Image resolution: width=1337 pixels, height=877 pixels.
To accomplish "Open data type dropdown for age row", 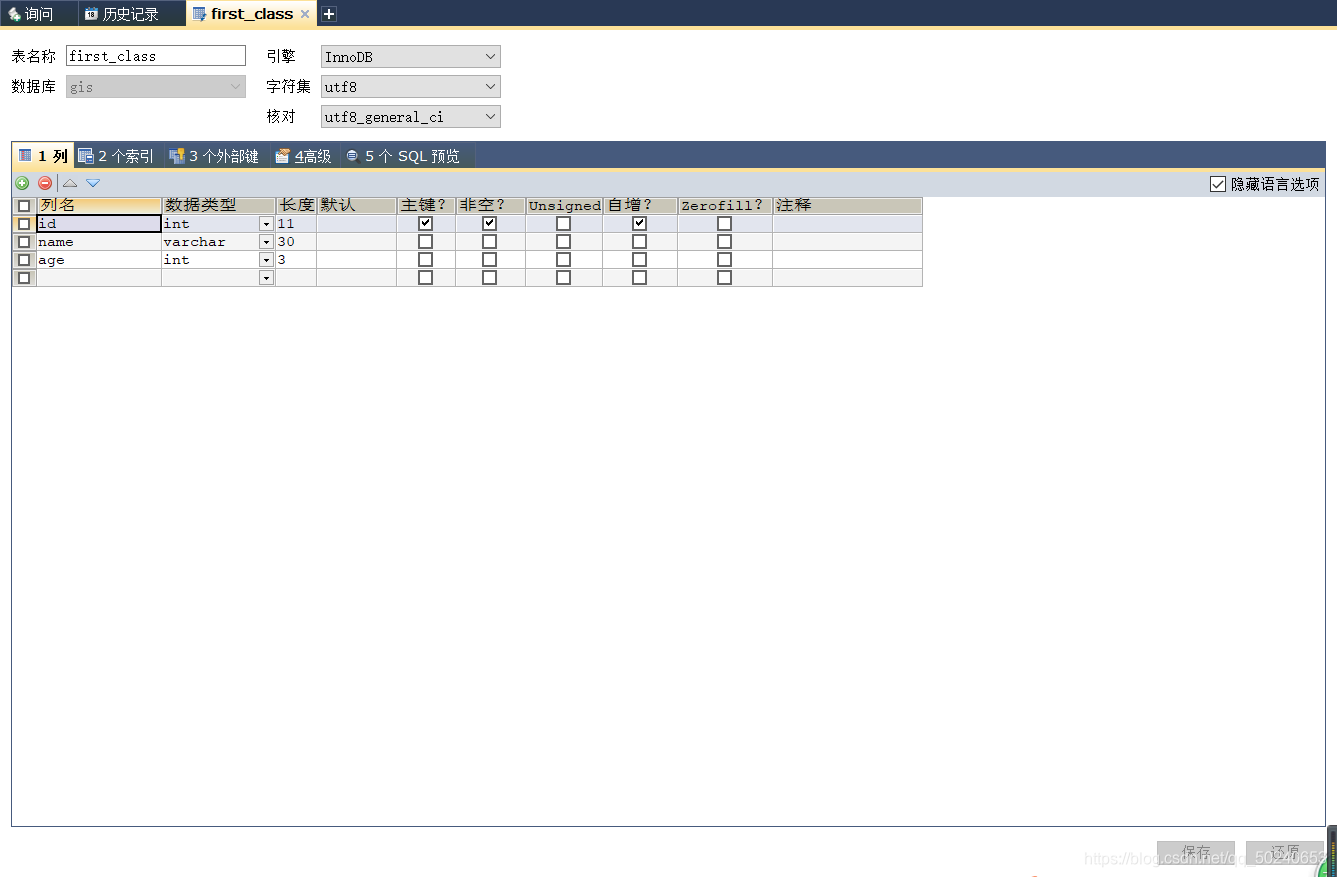I will point(267,260).
